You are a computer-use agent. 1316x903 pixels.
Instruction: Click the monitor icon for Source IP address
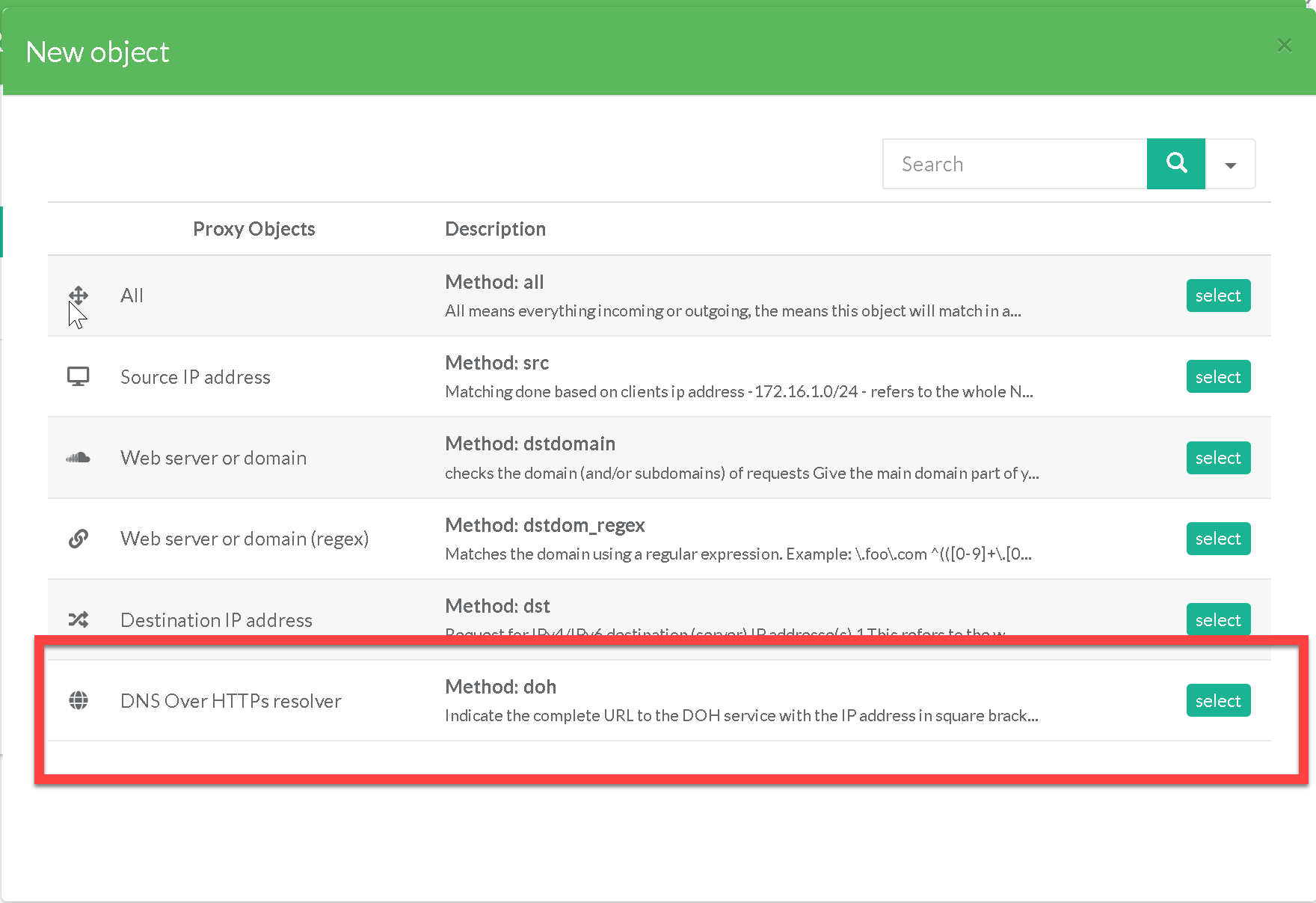(x=79, y=376)
